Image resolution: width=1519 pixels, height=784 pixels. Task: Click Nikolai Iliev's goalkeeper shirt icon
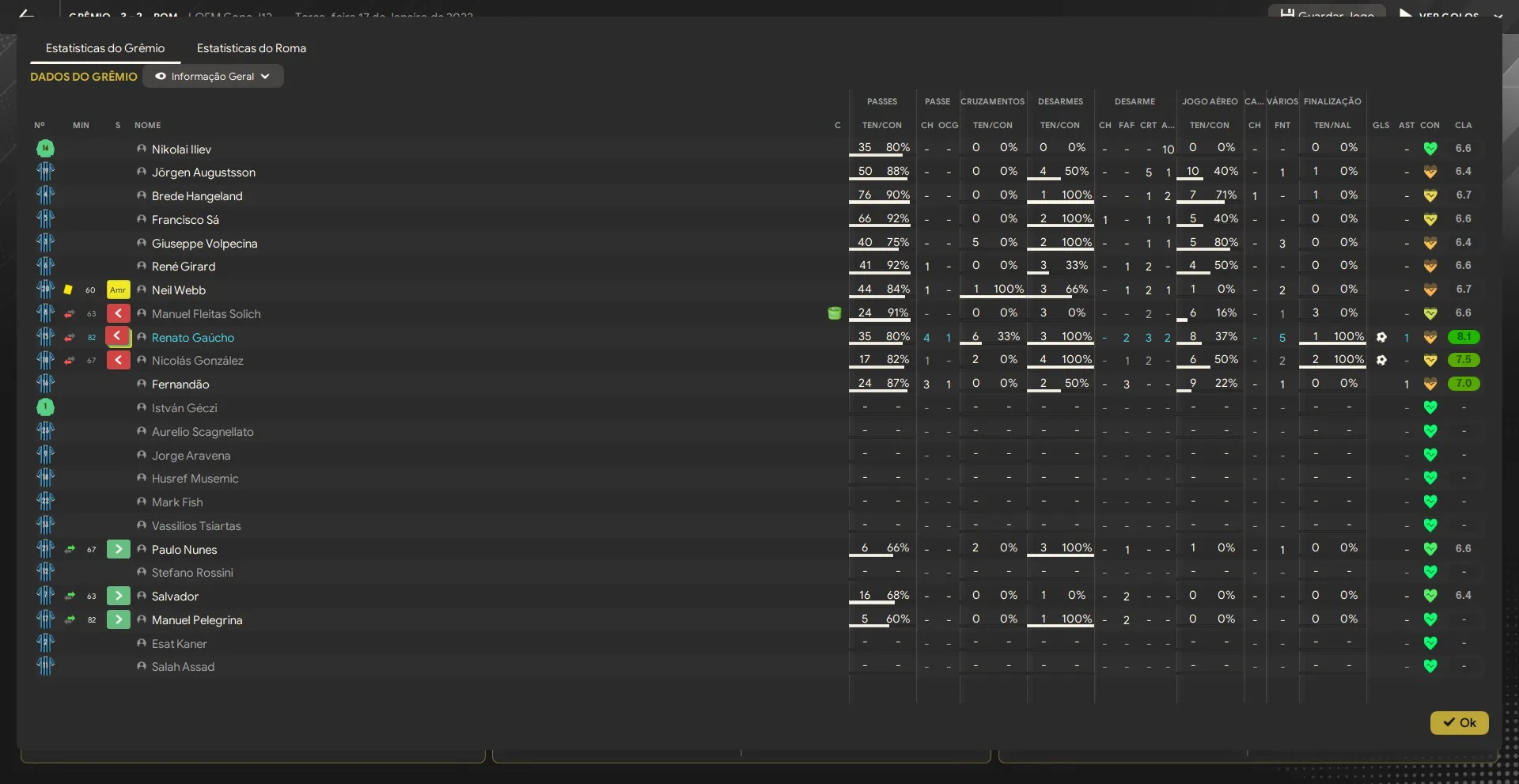(x=45, y=148)
